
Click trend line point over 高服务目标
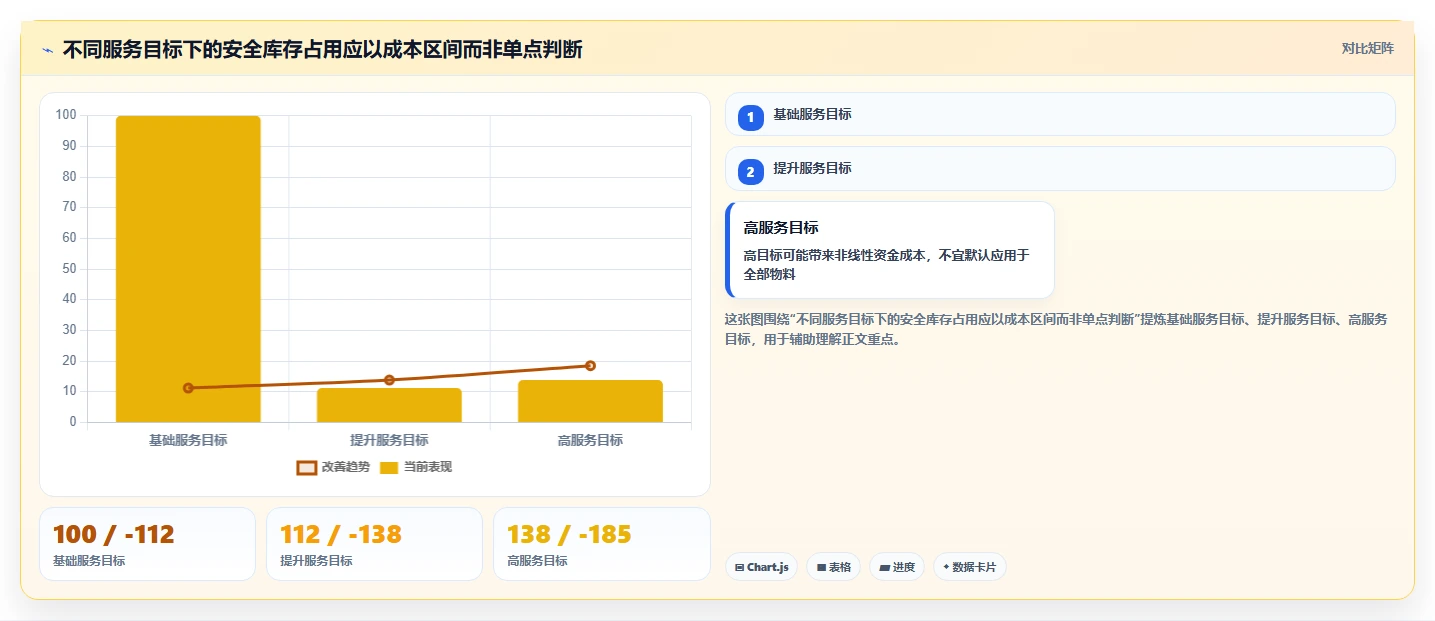[x=590, y=365]
